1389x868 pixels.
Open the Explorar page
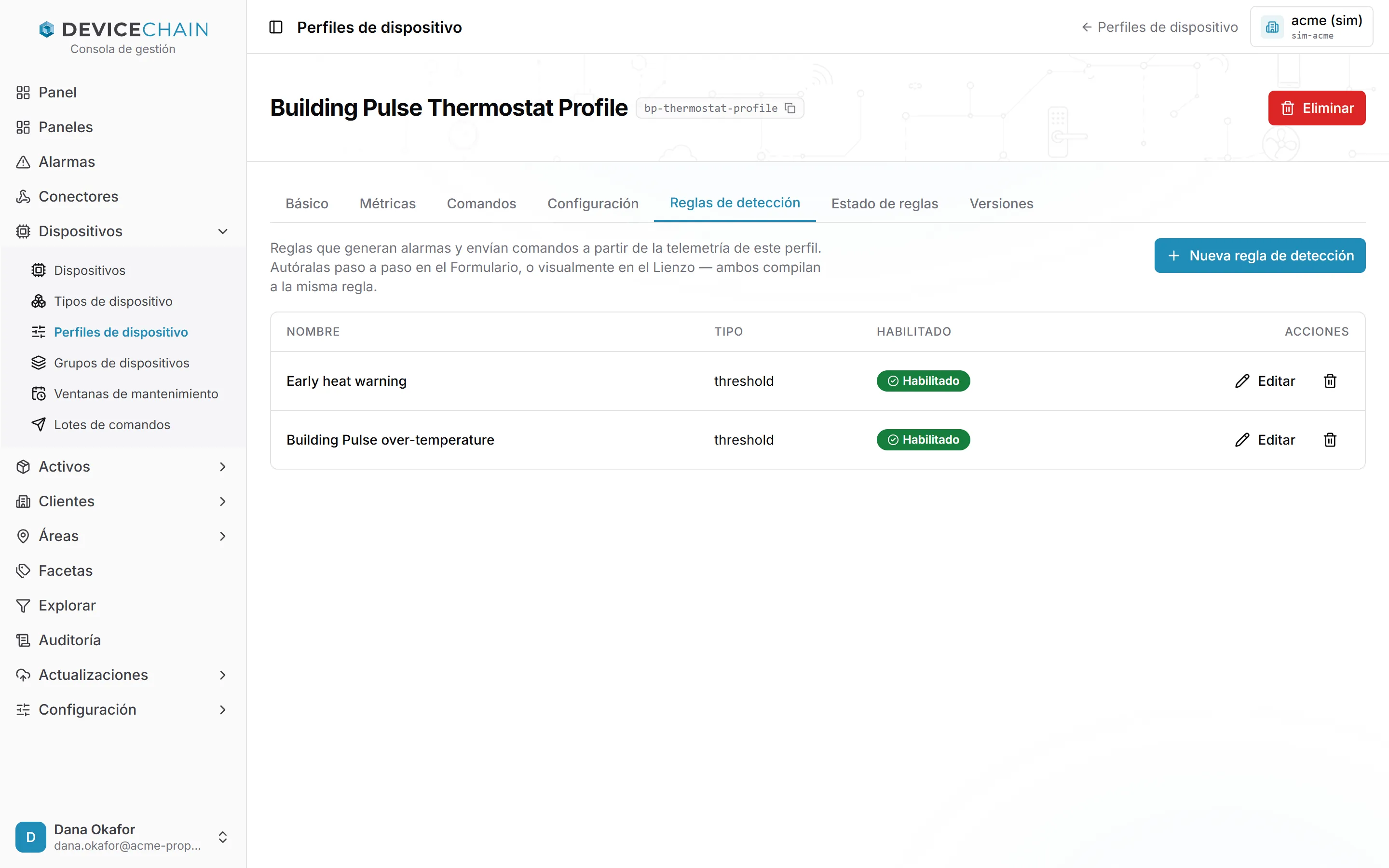pyautogui.click(x=123, y=605)
